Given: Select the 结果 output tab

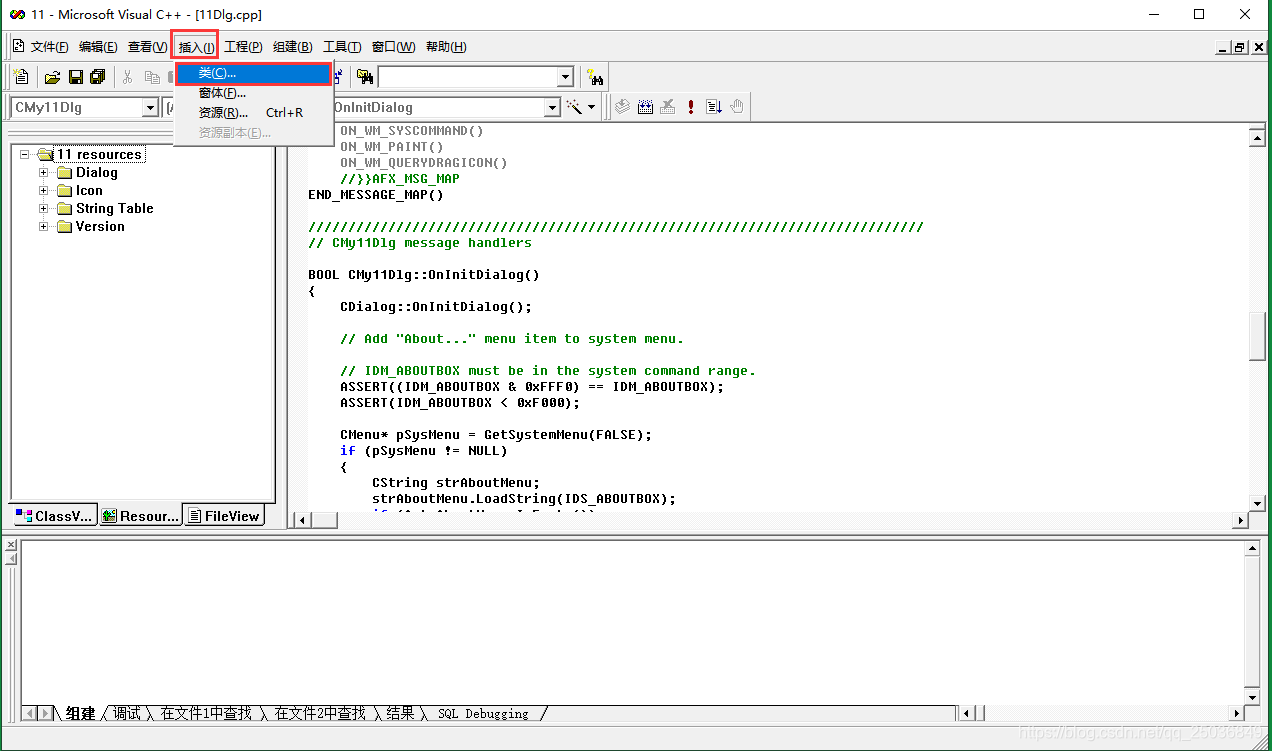Looking at the screenshot, I should (400, 713).
